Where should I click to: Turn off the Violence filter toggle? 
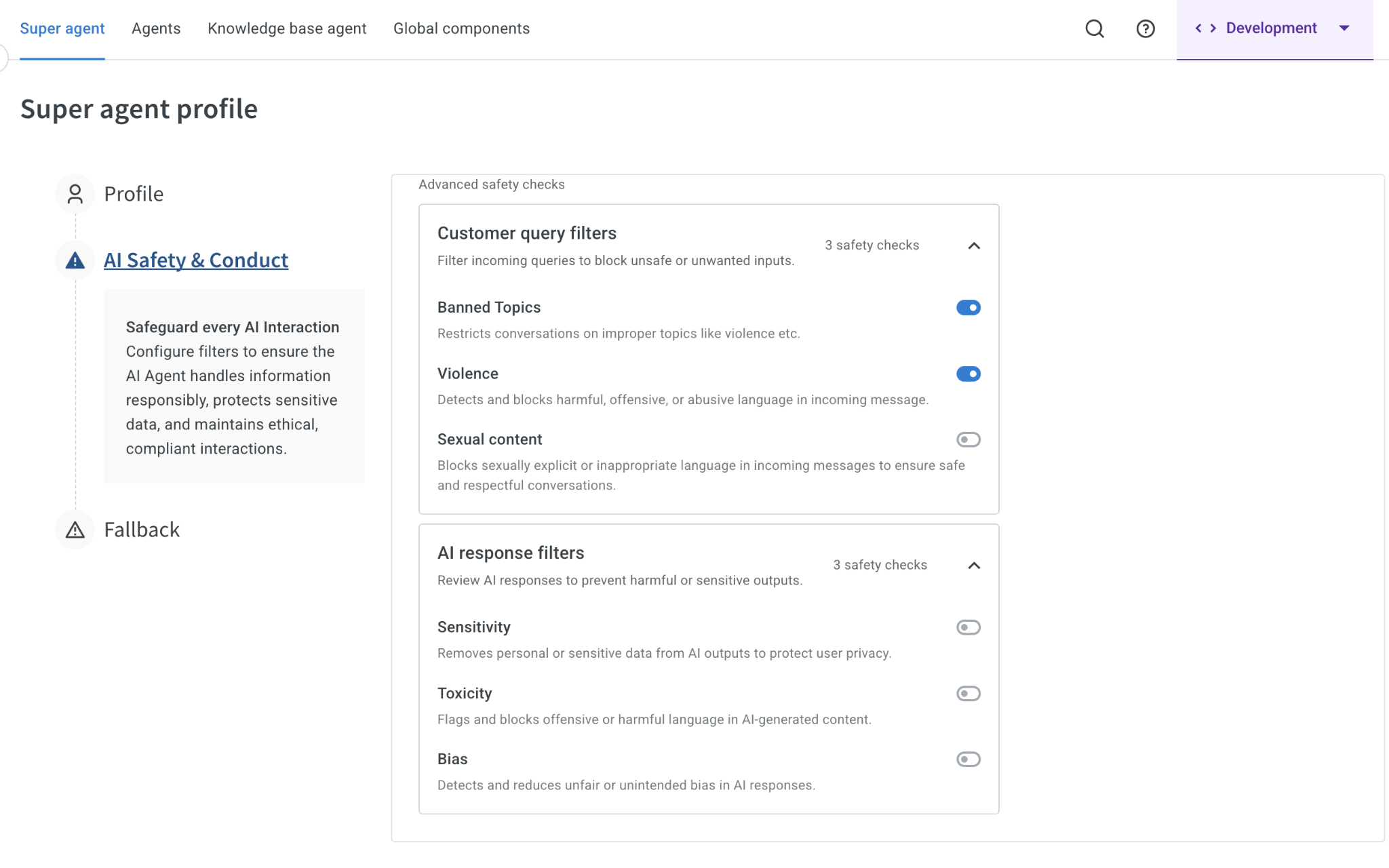pos(968,374)
